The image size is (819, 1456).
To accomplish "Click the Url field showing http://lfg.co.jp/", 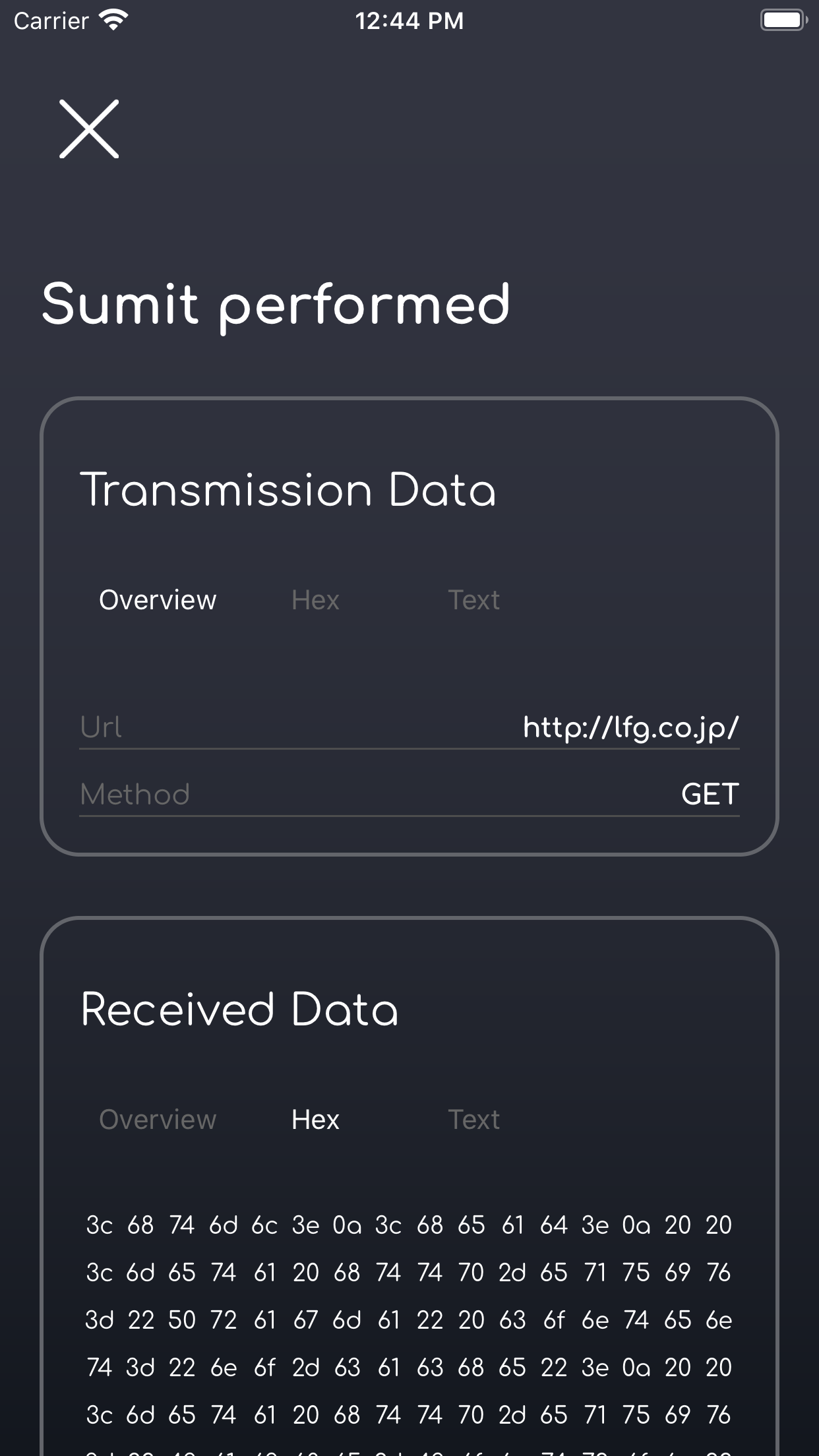I will click(409, 729).
